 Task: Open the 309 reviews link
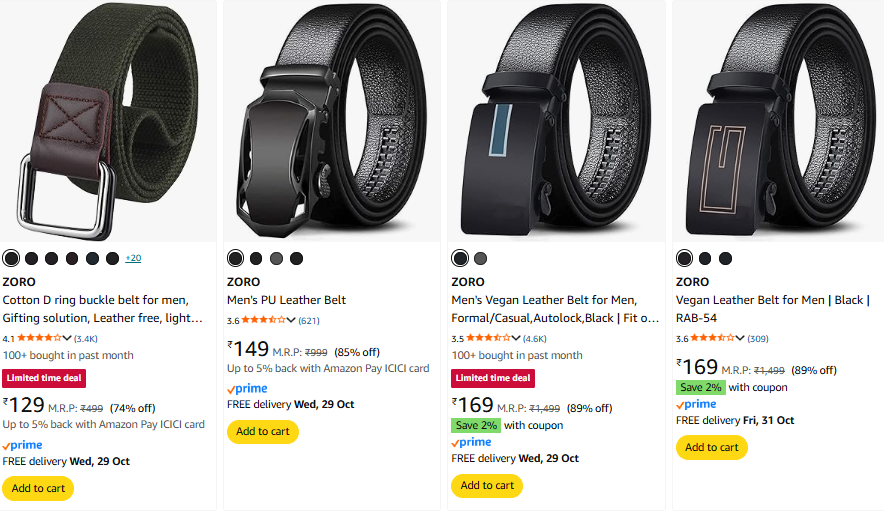[x=758, y=338]
